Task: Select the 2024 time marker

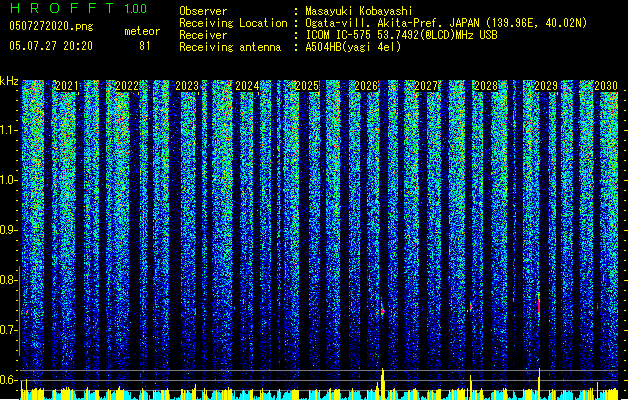Action: click(247, 86)
